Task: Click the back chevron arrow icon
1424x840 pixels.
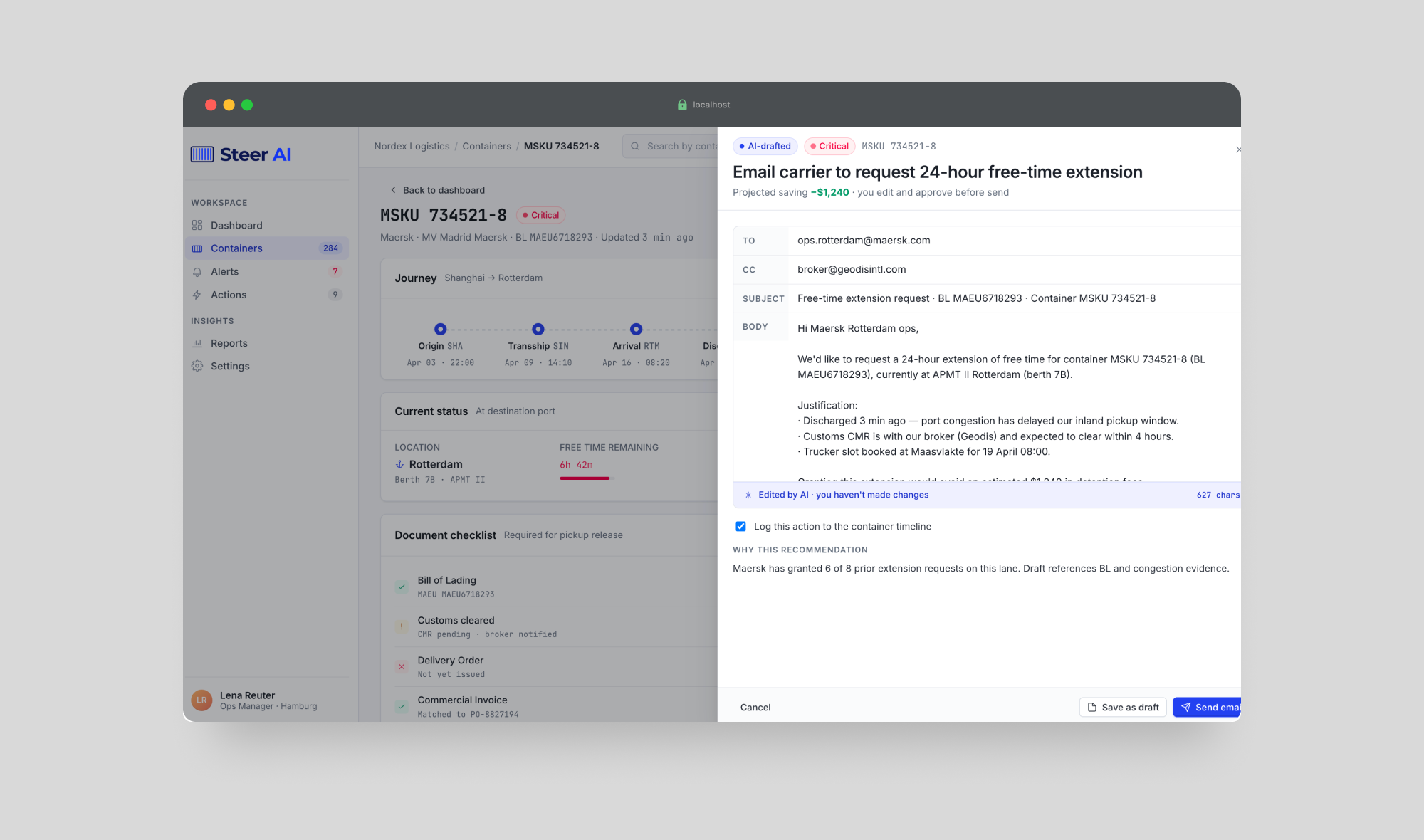Action: [393, 190]
